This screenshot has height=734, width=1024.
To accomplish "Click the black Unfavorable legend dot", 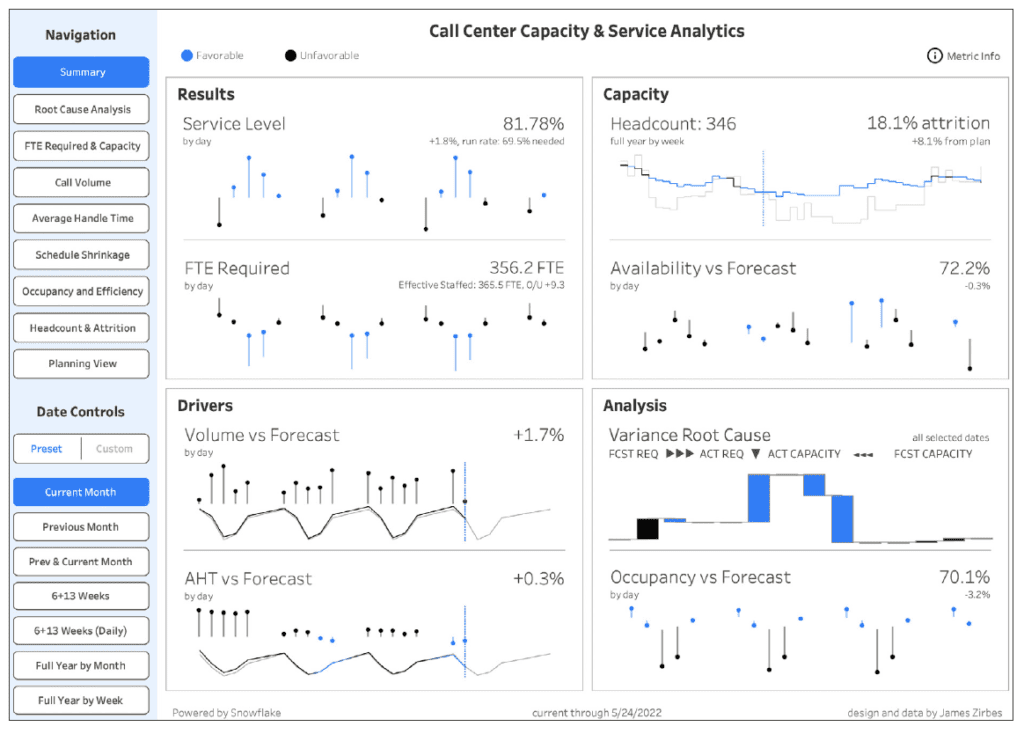I will click(x=290, y=55).
